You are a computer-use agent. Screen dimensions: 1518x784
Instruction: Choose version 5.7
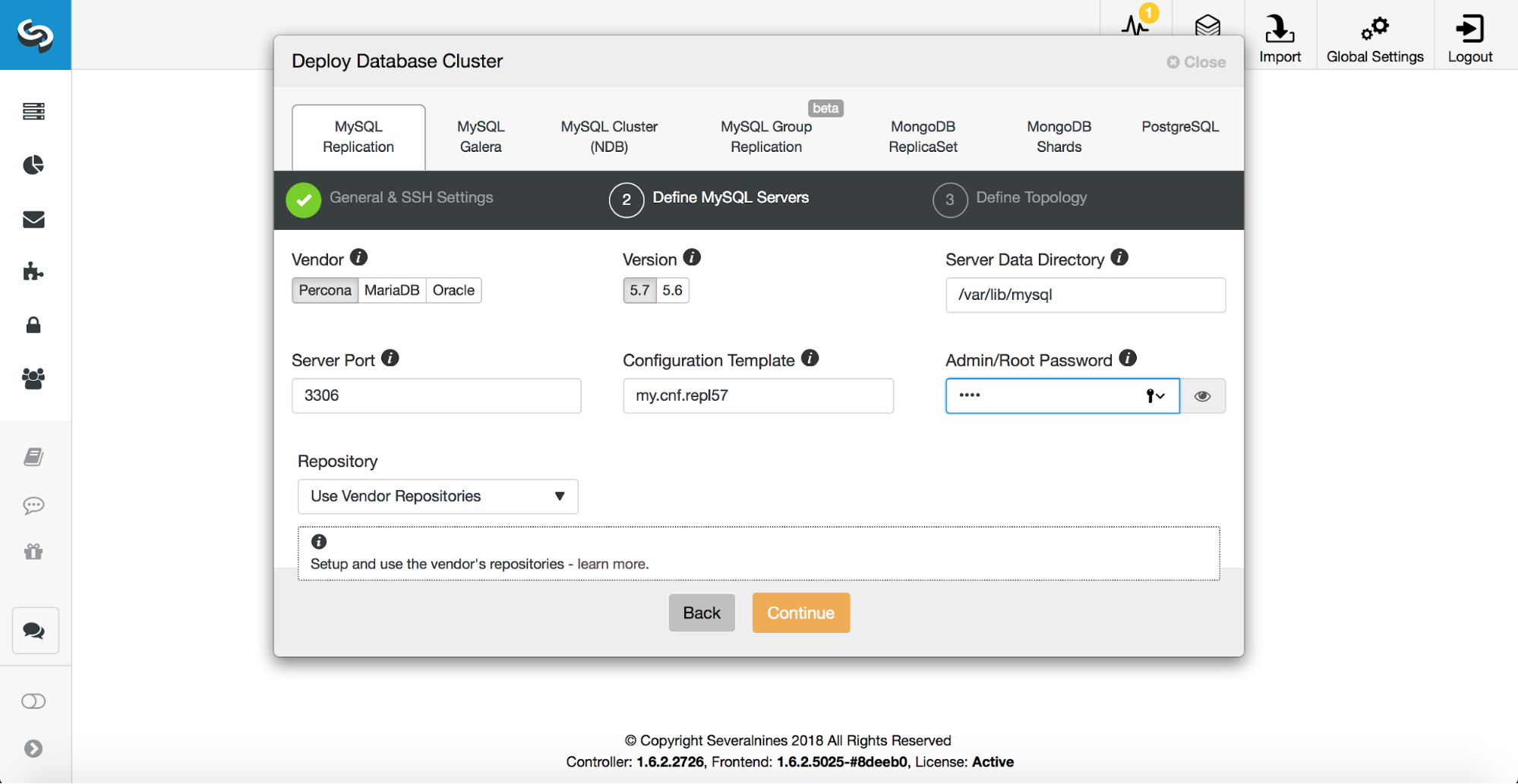pyautogui.click(x=639, y=290)
